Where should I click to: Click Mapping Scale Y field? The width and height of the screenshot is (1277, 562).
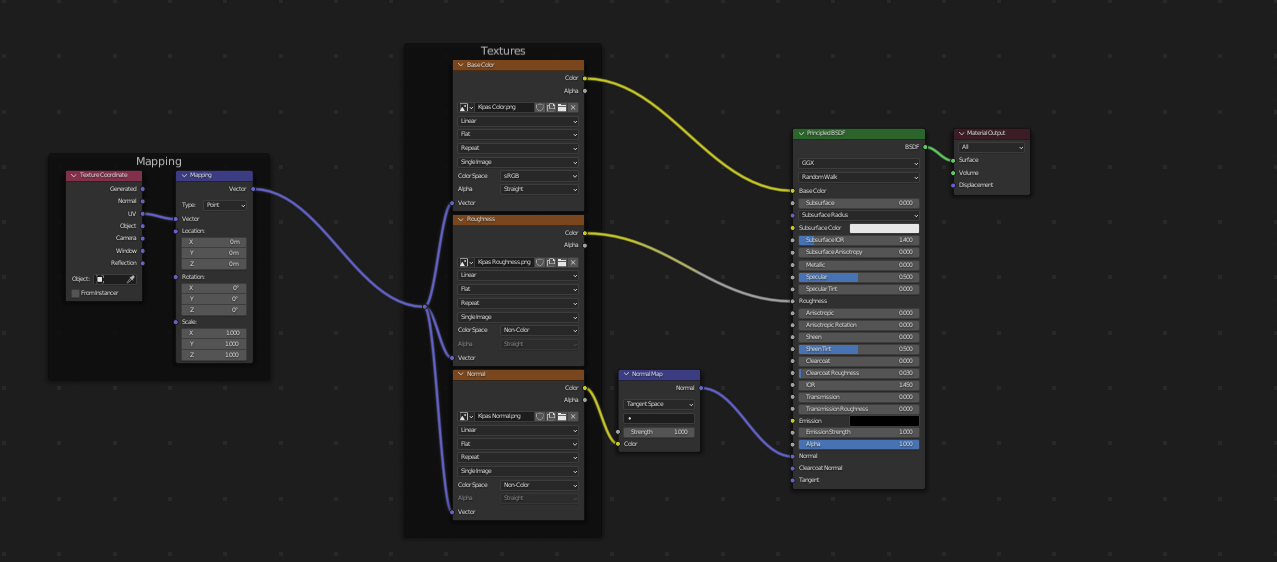pos(214,344)
